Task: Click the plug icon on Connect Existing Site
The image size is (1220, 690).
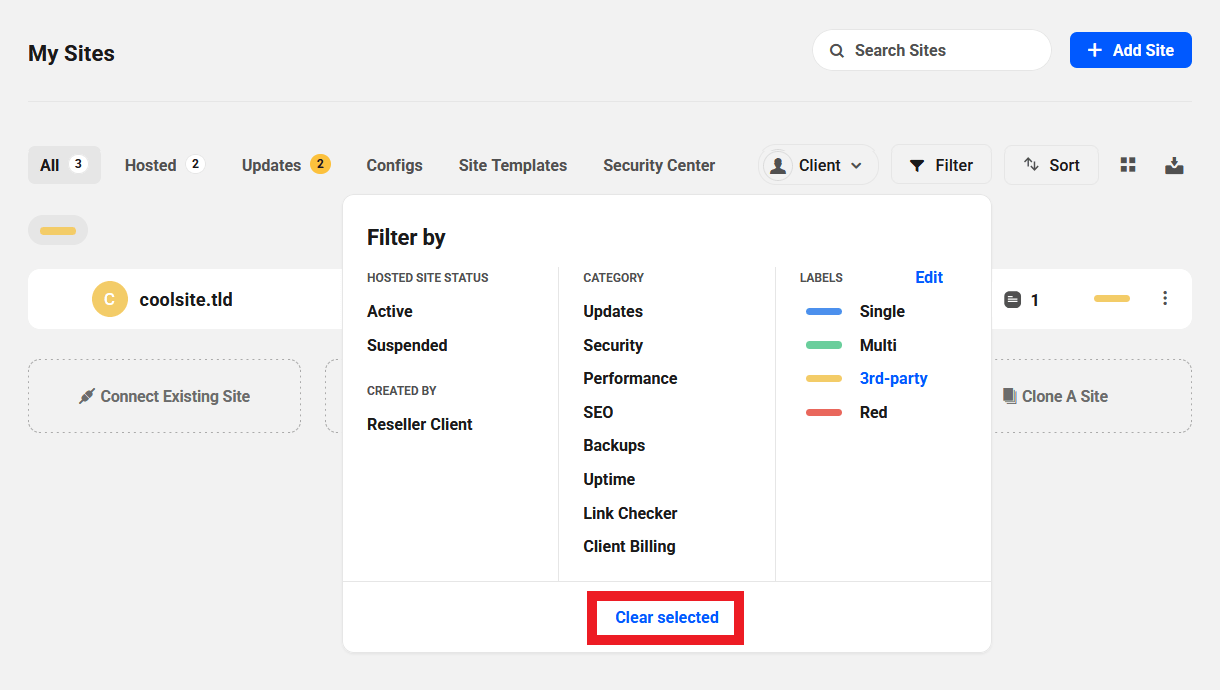Action: coord(87,396)
